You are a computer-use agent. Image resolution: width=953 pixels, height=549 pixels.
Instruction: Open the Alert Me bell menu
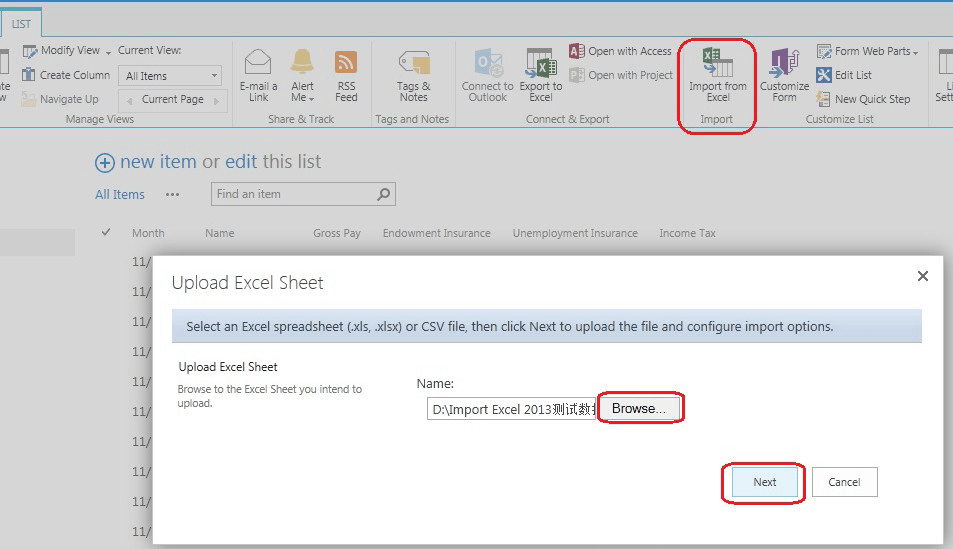point(302,75)
